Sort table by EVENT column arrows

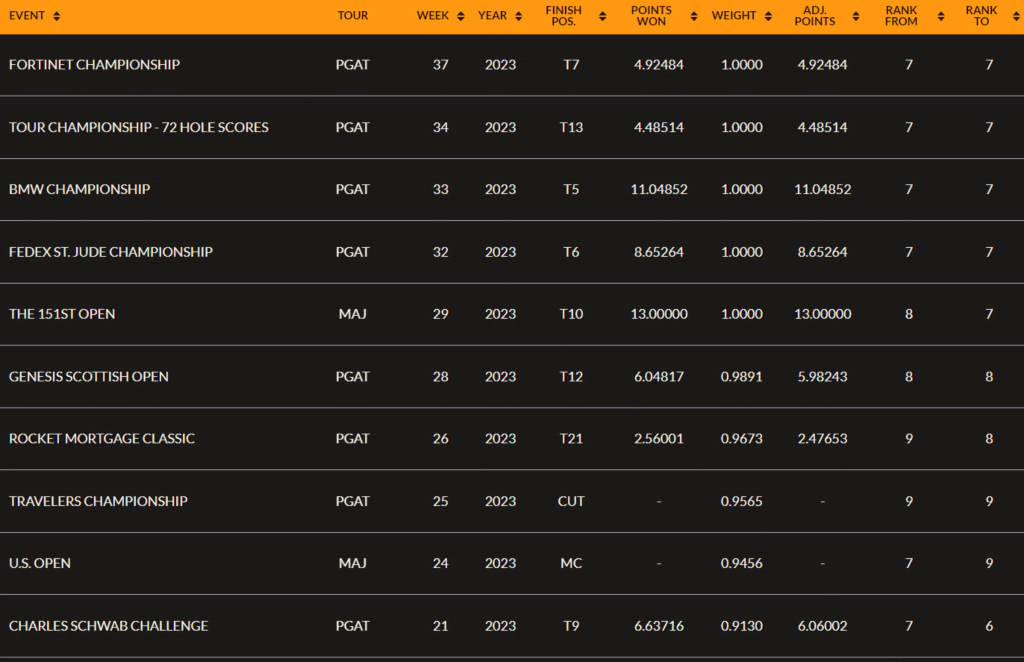click(57, 16)
